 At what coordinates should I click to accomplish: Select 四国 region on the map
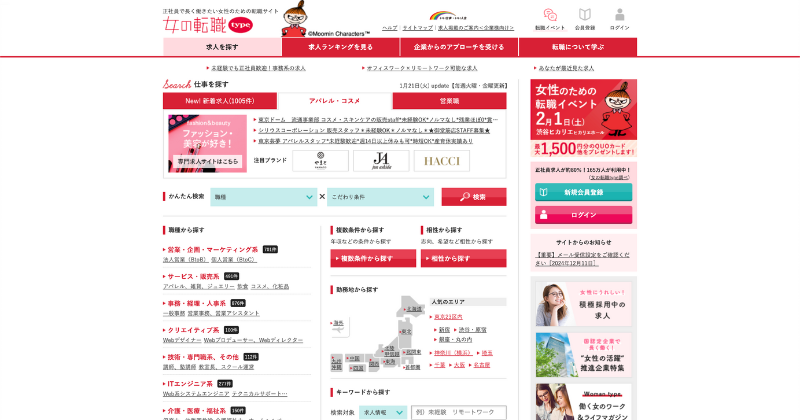click(358, 368)
